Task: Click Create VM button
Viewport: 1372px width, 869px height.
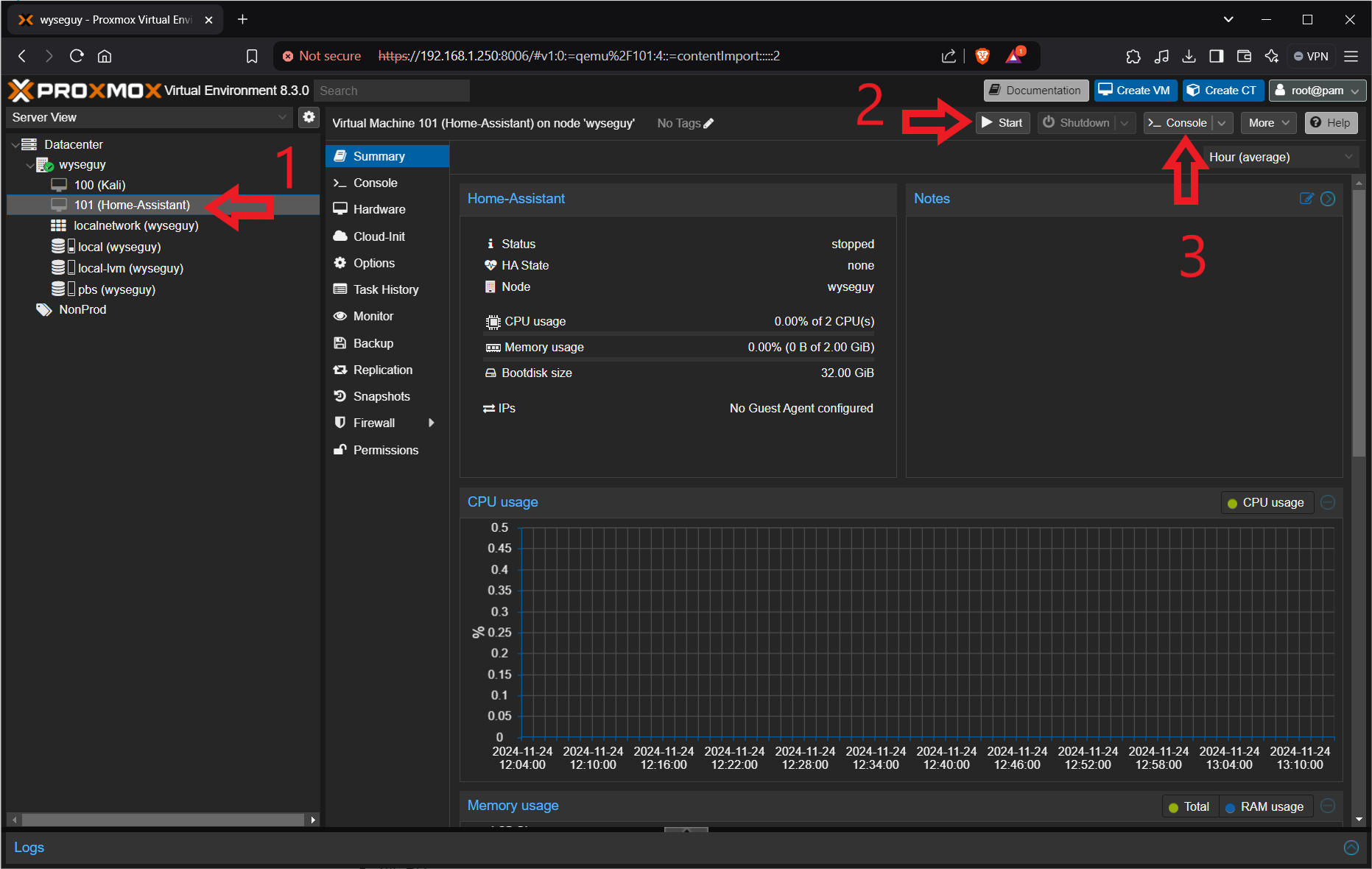Action: (1135, 91)
